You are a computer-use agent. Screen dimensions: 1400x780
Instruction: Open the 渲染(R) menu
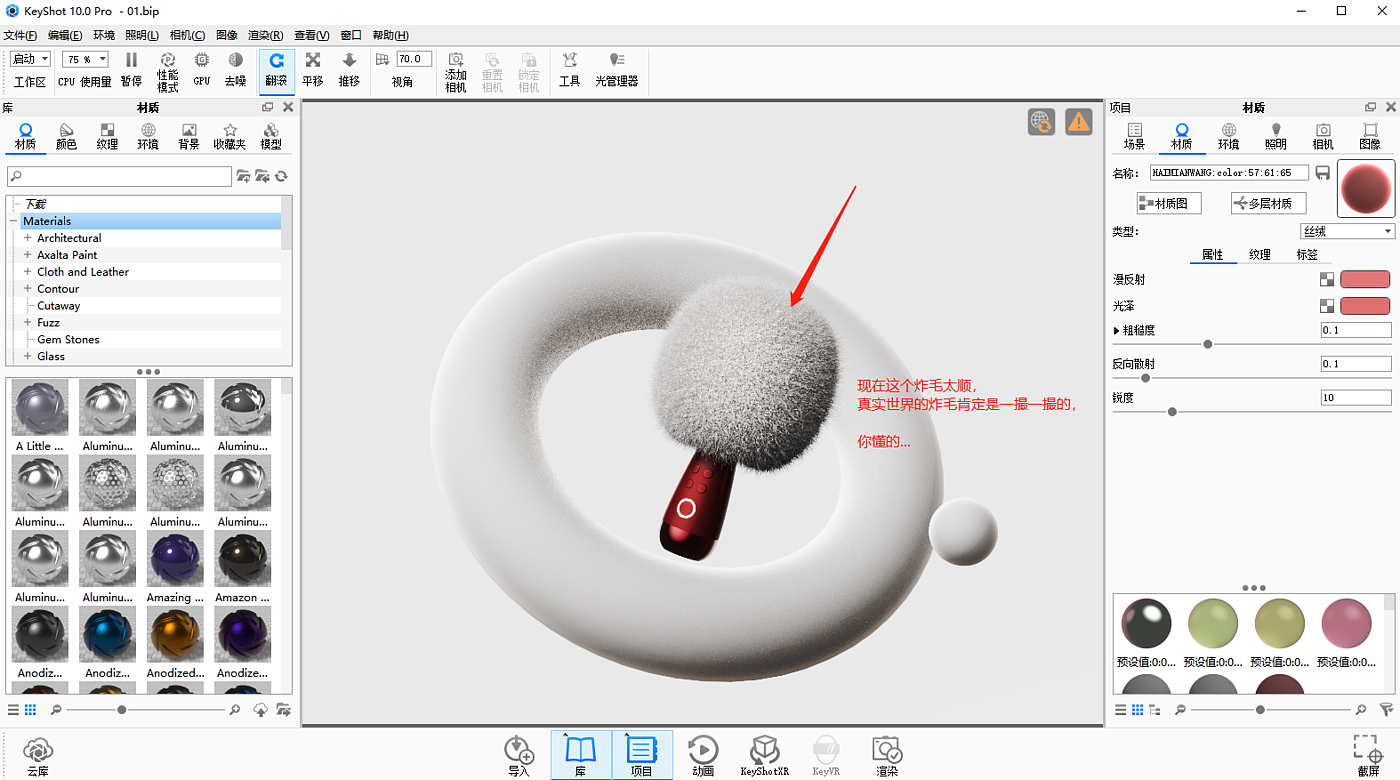265,35
